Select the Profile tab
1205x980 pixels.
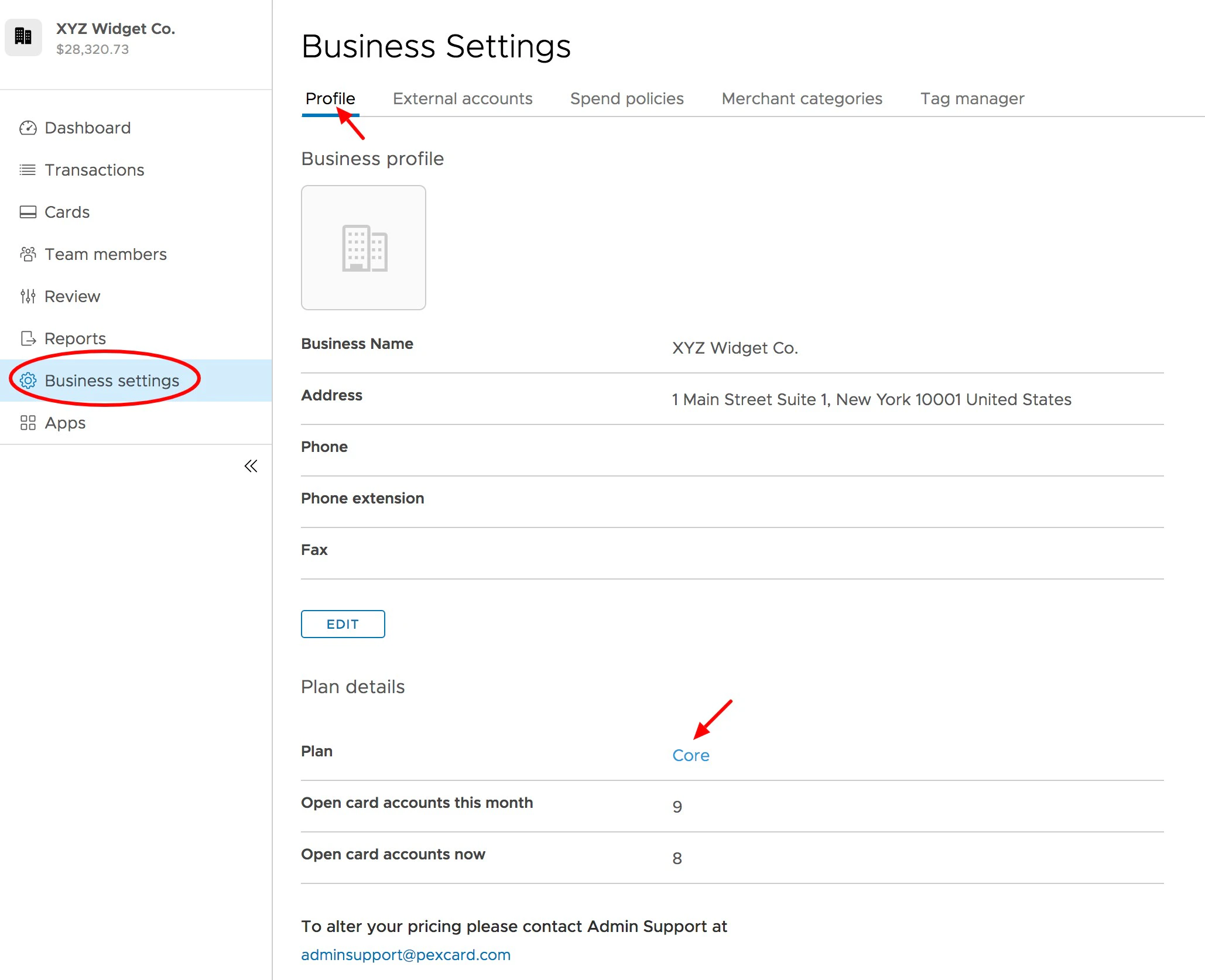point(330,99)
